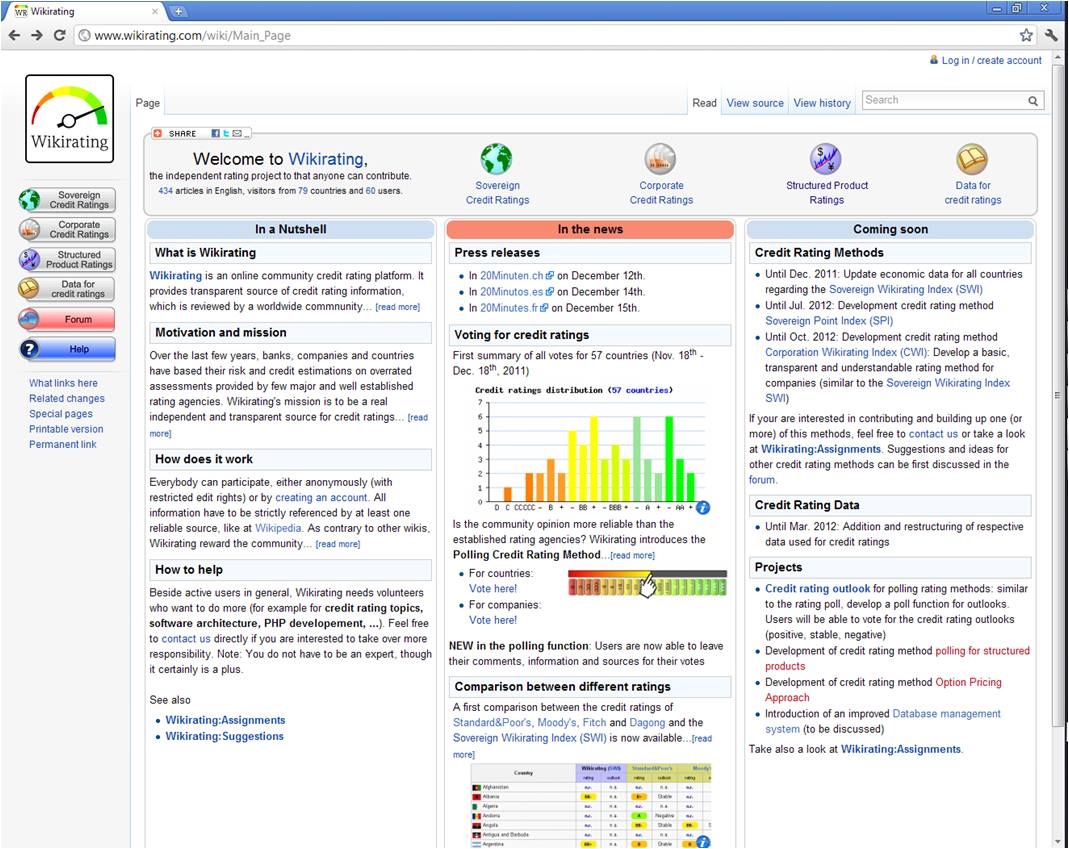
Task: Share the page via the Twitter icon
Action: point(226,133)
